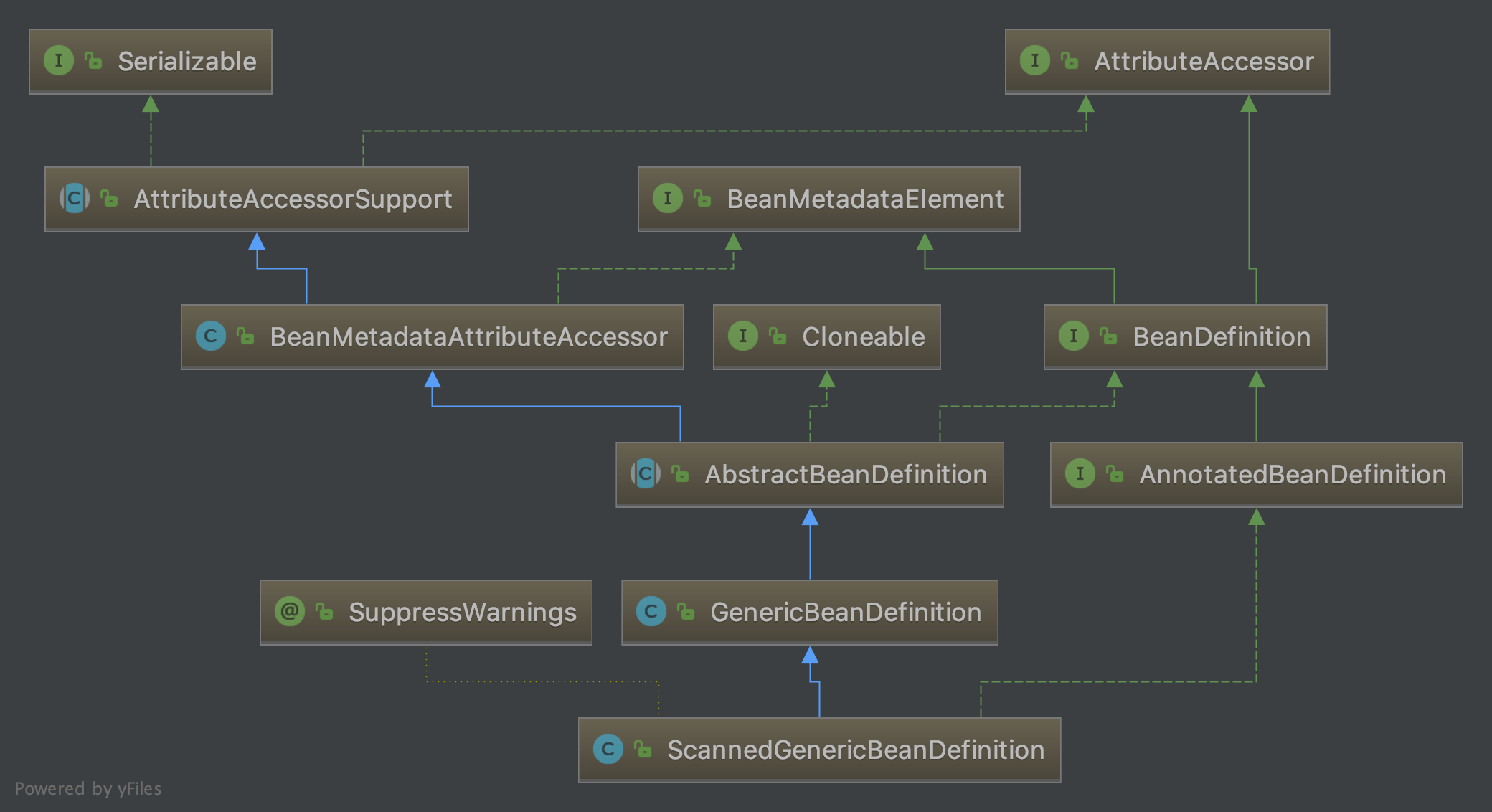The width and height of the screenshot is (1492, 812).
Task: Click the GenericBeanDefinition label text
Action: [x=845, y=612]
